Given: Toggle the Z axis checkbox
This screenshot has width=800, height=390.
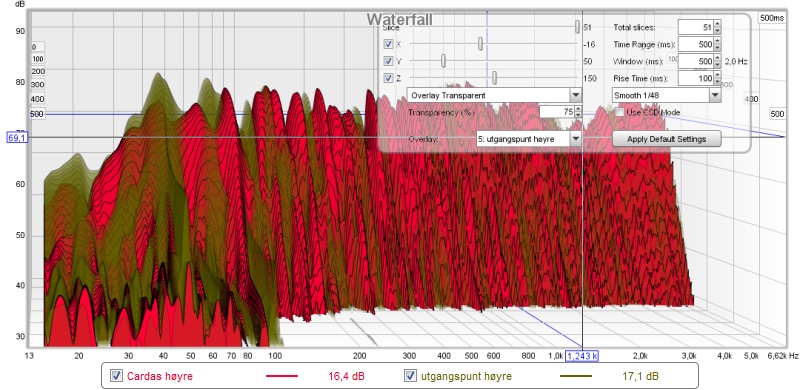Looking at the screenshot, I should click(x=388, y=78).
